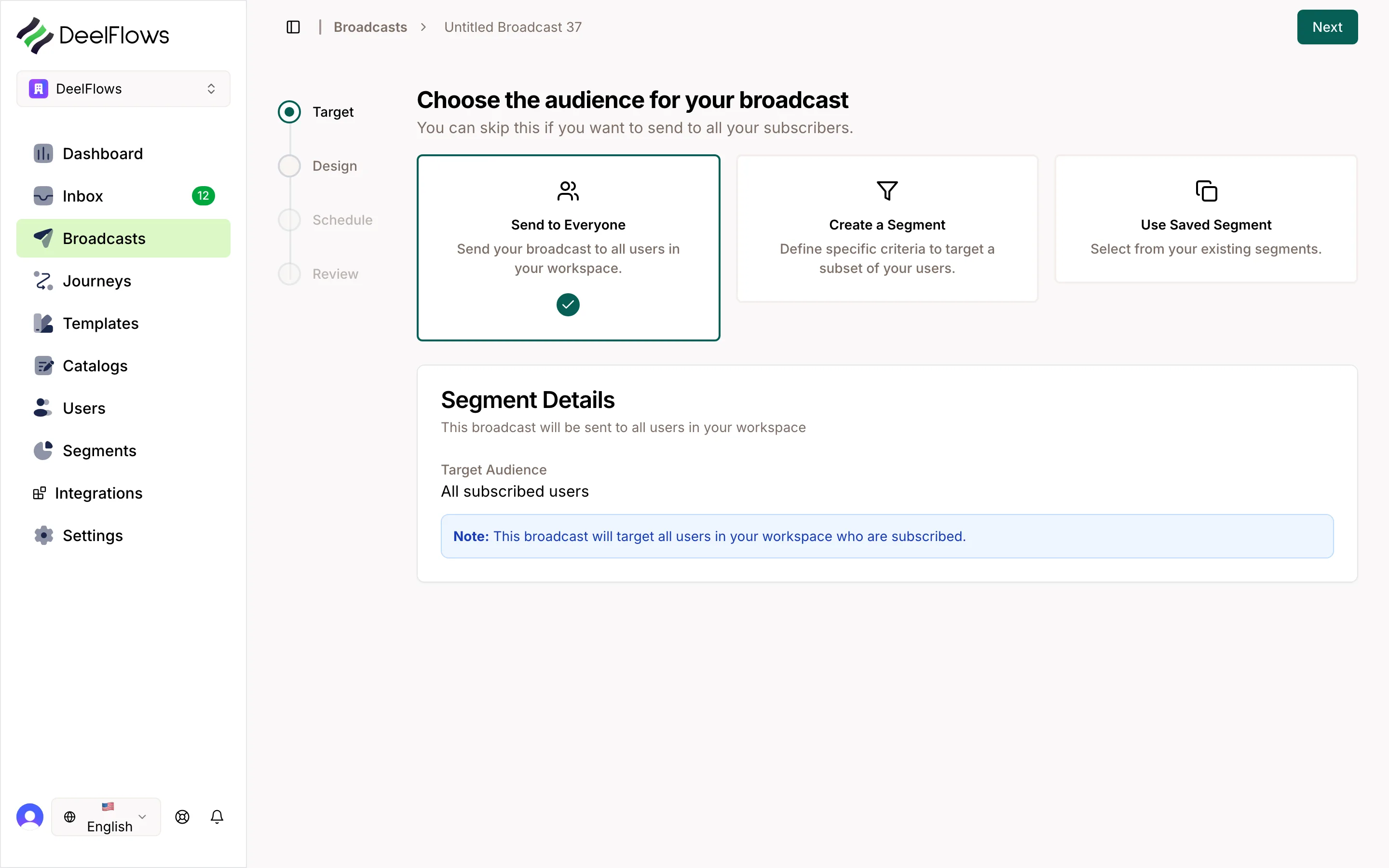Image resolution: width=1389 pixels, height=868 pixels.
Task: Click the All subscribed users text
Action: 515,491
